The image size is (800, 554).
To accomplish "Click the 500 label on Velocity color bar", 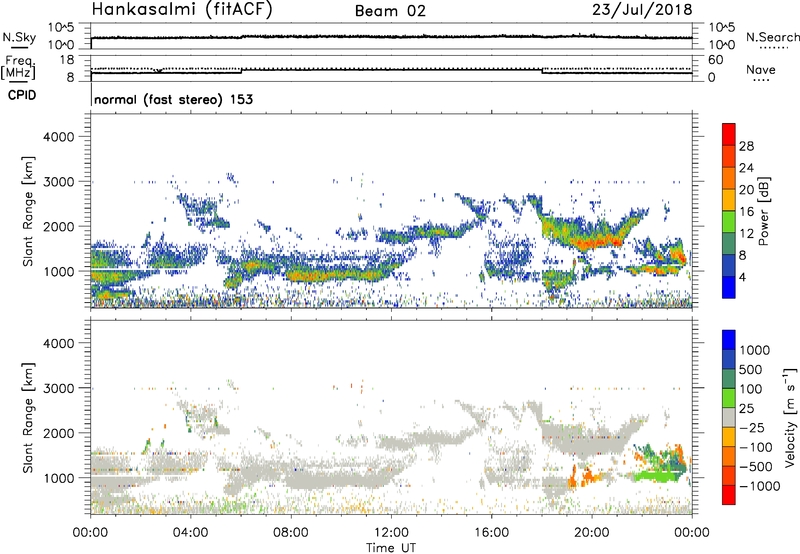I will tap(751, 369).
